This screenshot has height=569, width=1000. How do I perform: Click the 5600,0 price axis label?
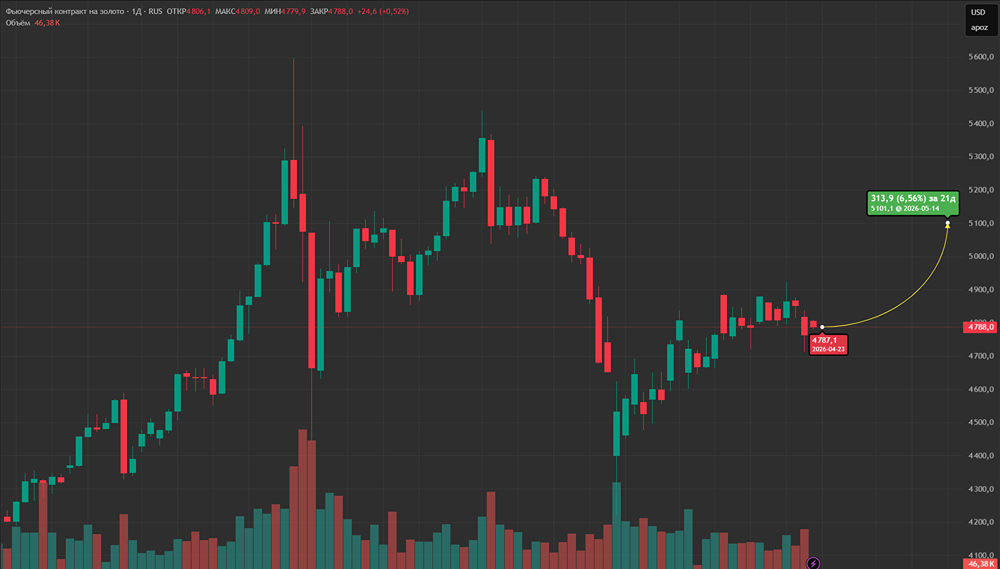[x=981, y=57]
